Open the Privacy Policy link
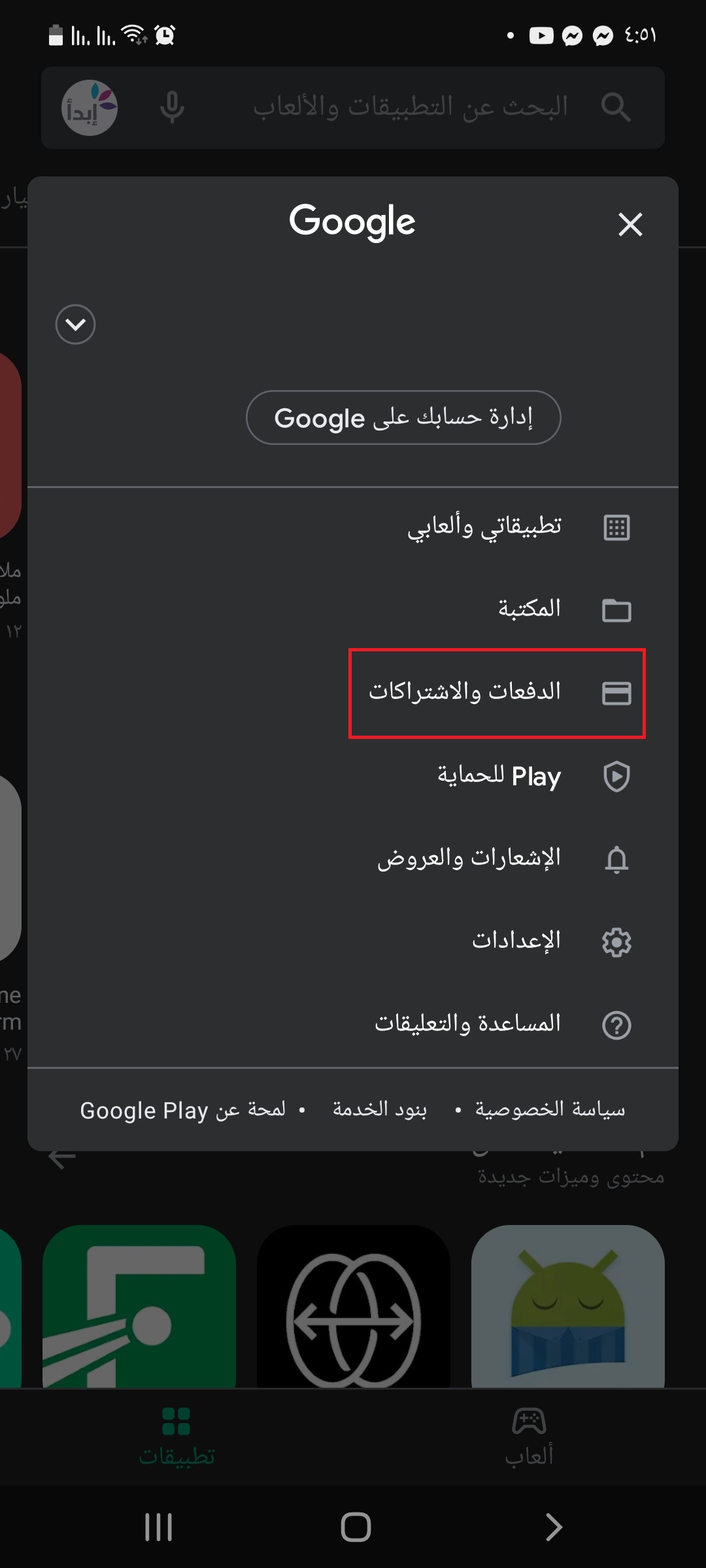 coord(550,1109)
